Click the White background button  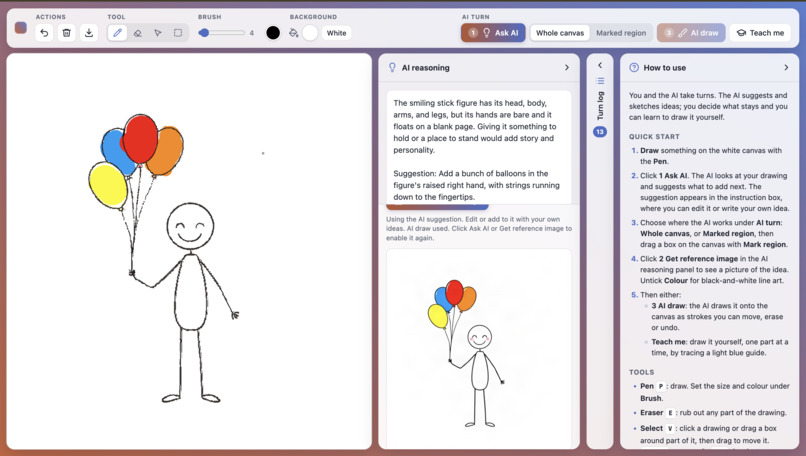(337, 33)
